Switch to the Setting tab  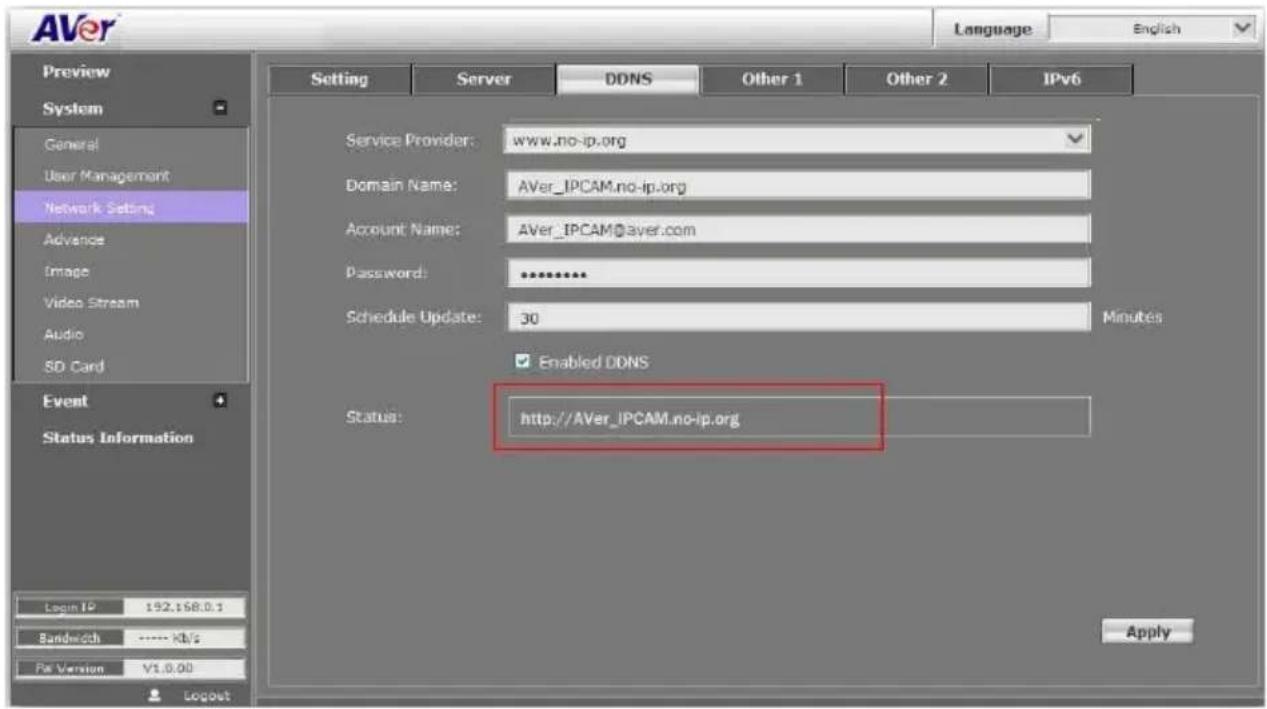(339, 80)
